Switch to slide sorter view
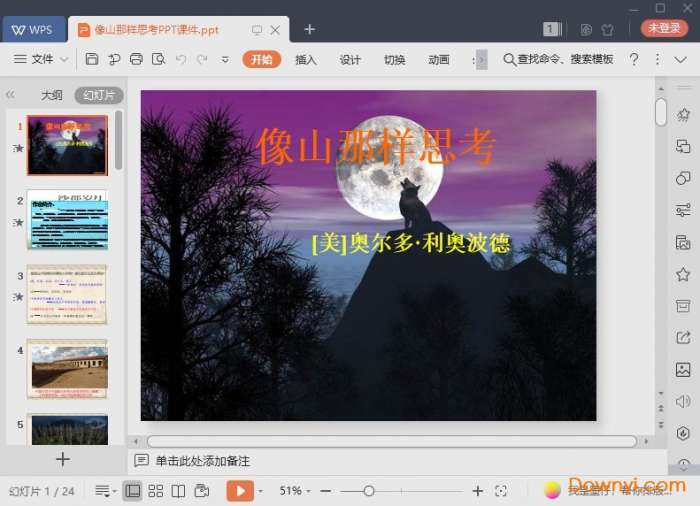This screenshot has width=700, height=506. pyautogui.click(x=156, y=491)
